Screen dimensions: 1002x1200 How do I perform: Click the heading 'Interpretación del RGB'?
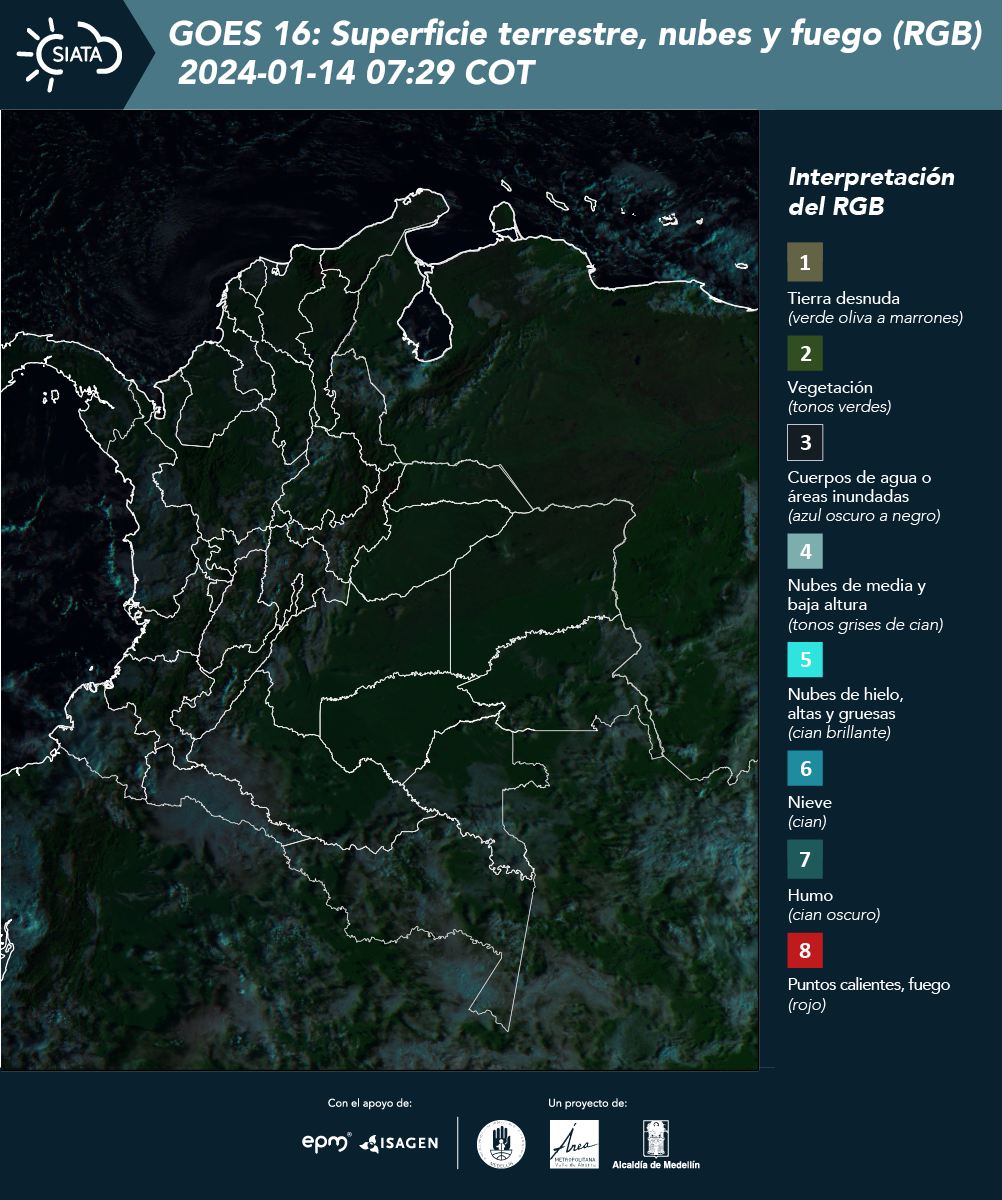tap(871, 192)
